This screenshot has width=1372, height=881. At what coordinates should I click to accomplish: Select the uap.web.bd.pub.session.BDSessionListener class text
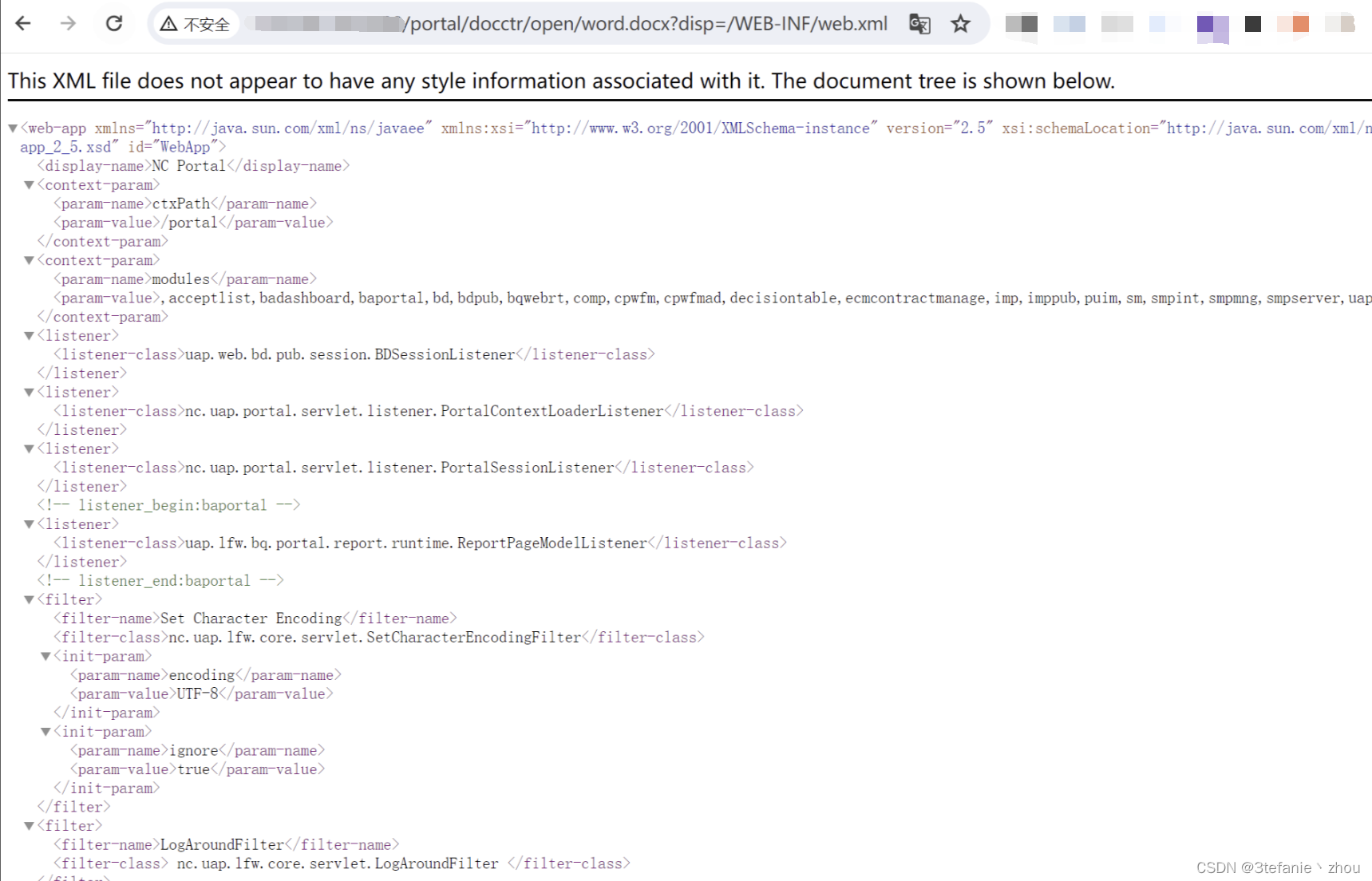(x=350, y=354)
